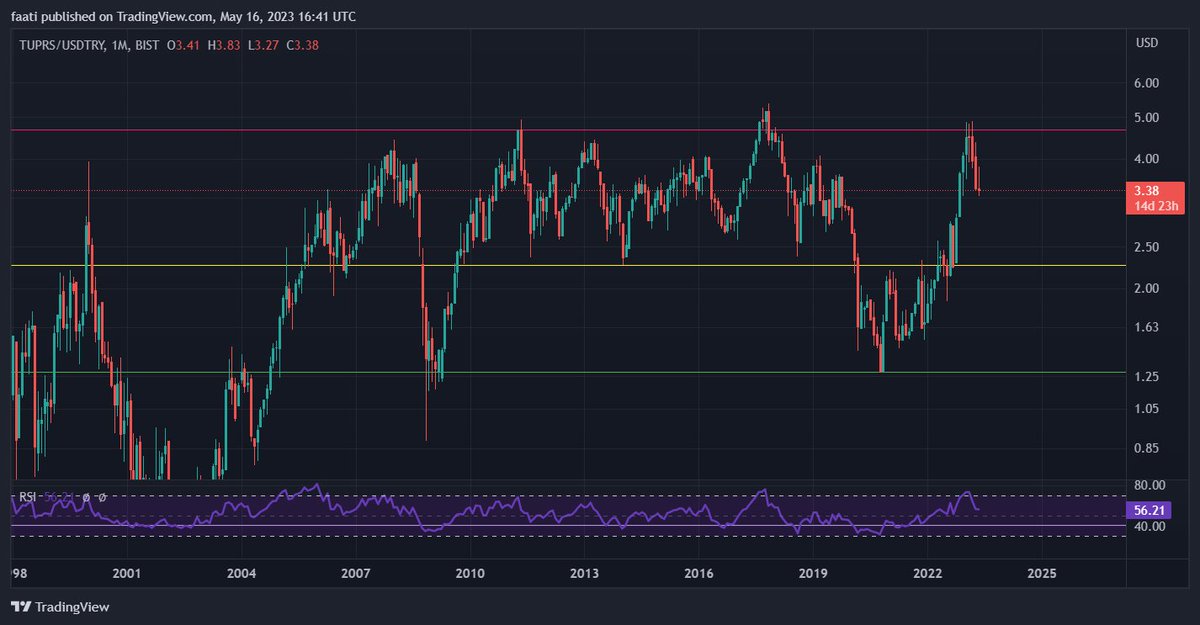Click the 2007 time axis label
The image size is (1200, 625).
pyautogui.click(x=356, y=573)
